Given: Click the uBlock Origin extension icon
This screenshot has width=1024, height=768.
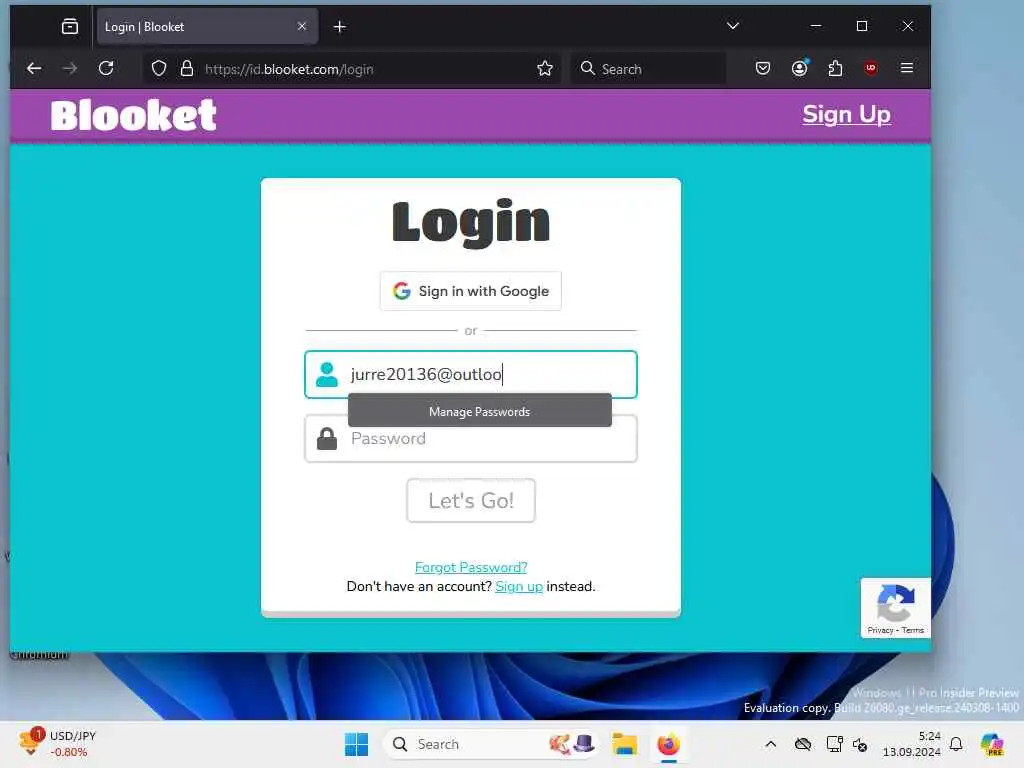Looking at the screenshot, I should (x=871, y=68).
